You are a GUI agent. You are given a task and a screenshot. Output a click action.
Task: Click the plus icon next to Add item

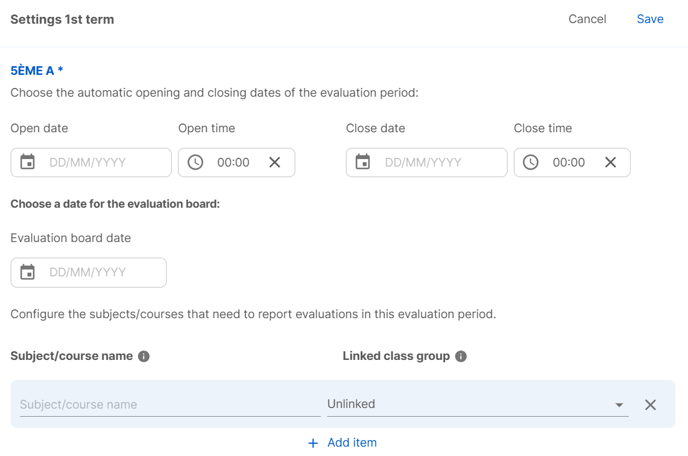313,443
